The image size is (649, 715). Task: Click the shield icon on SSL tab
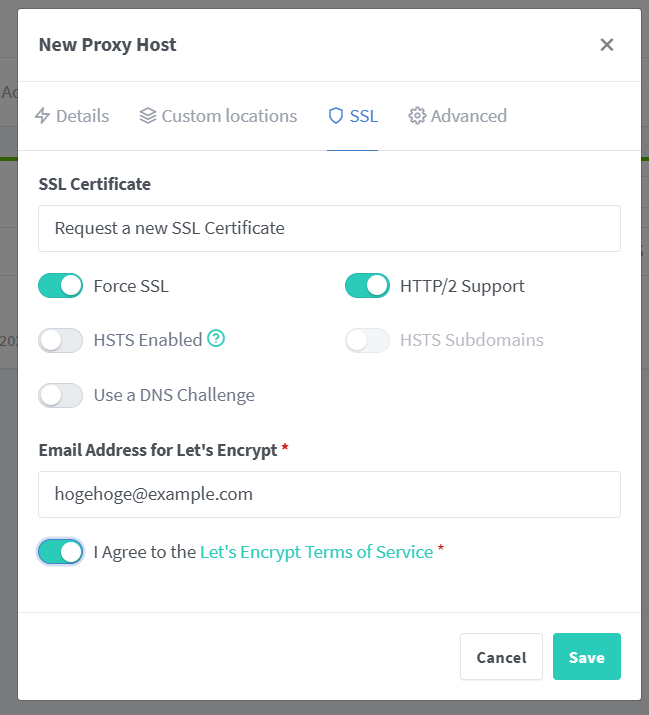coord(336,116)
